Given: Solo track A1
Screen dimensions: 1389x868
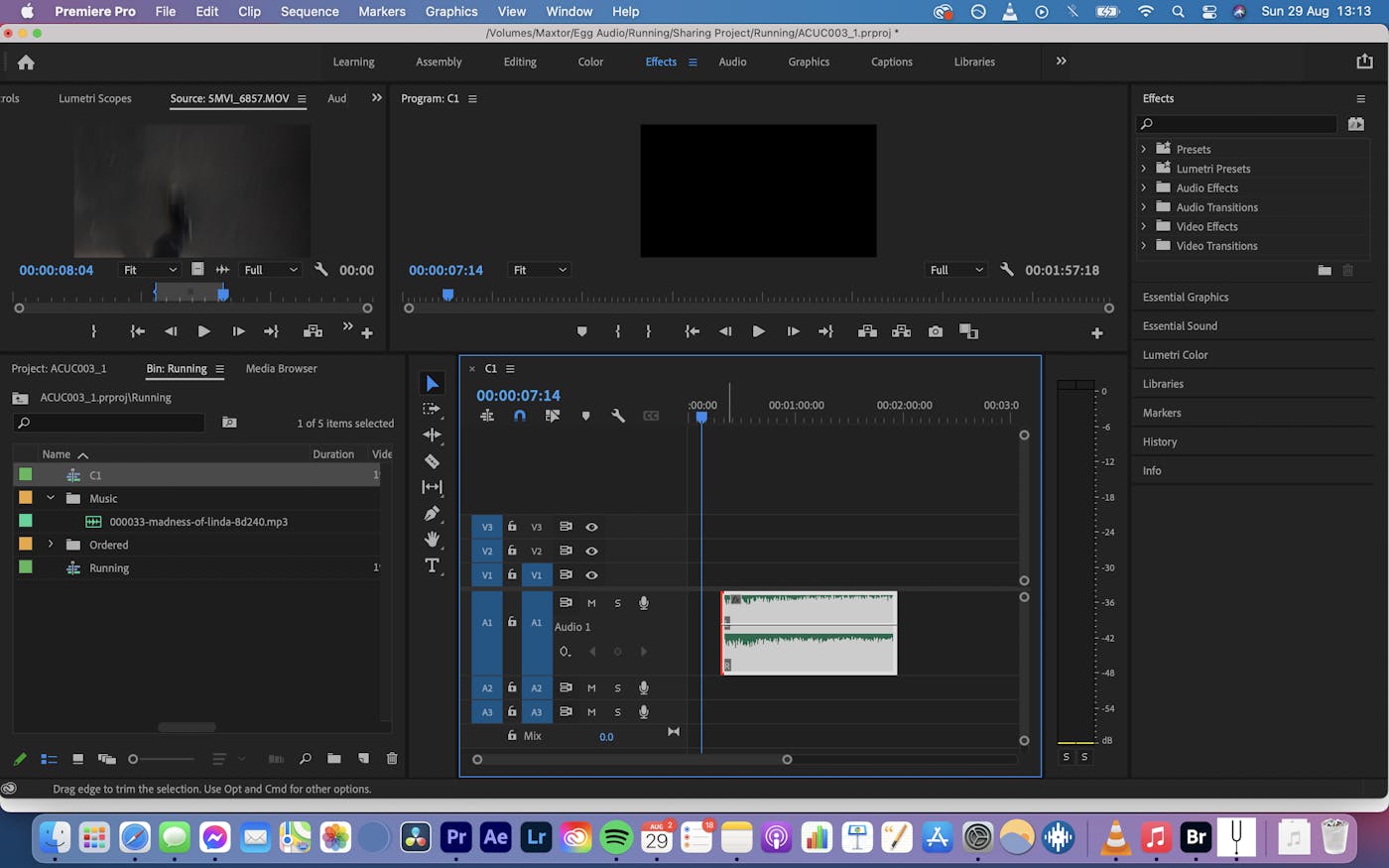Looking at the screenshot, I should (617, 603).
